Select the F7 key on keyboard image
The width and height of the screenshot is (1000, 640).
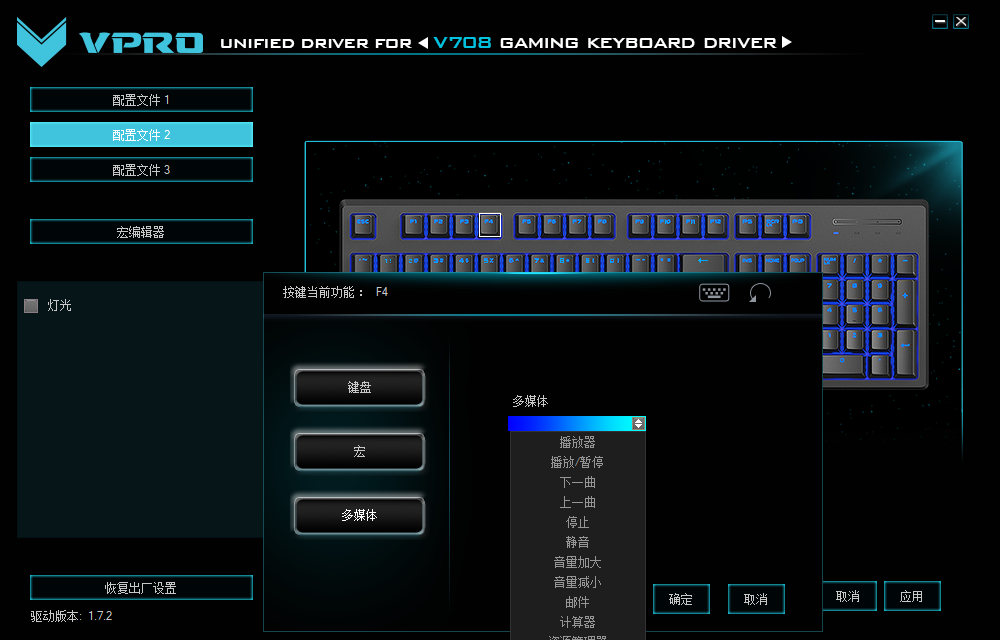coord(577,225)
